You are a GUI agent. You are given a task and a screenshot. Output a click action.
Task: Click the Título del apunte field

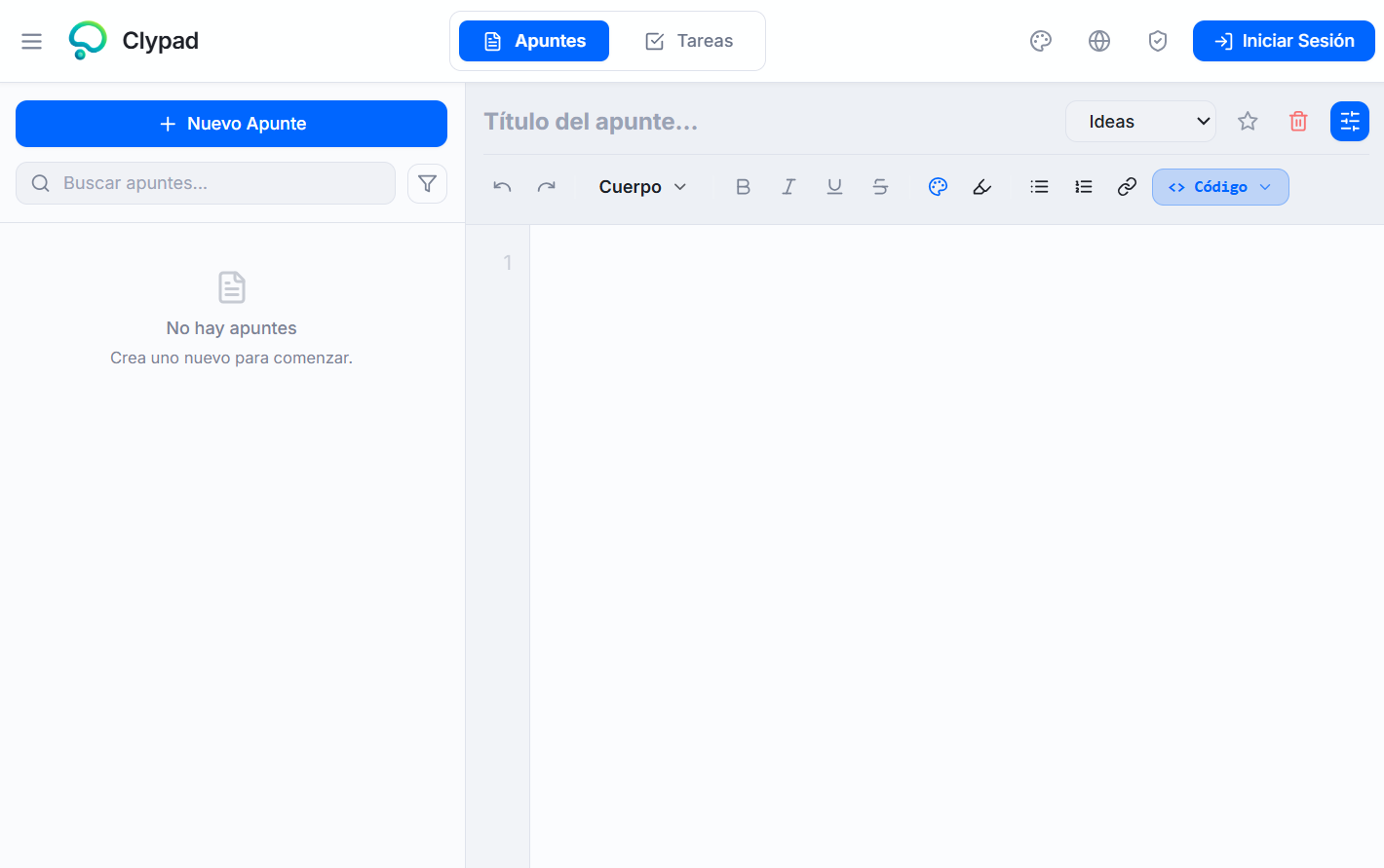pos(767,122)
